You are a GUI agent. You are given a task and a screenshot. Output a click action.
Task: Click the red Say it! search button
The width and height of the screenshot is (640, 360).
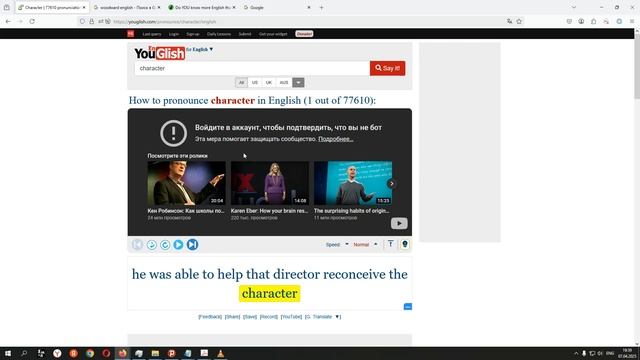point(387,68)
